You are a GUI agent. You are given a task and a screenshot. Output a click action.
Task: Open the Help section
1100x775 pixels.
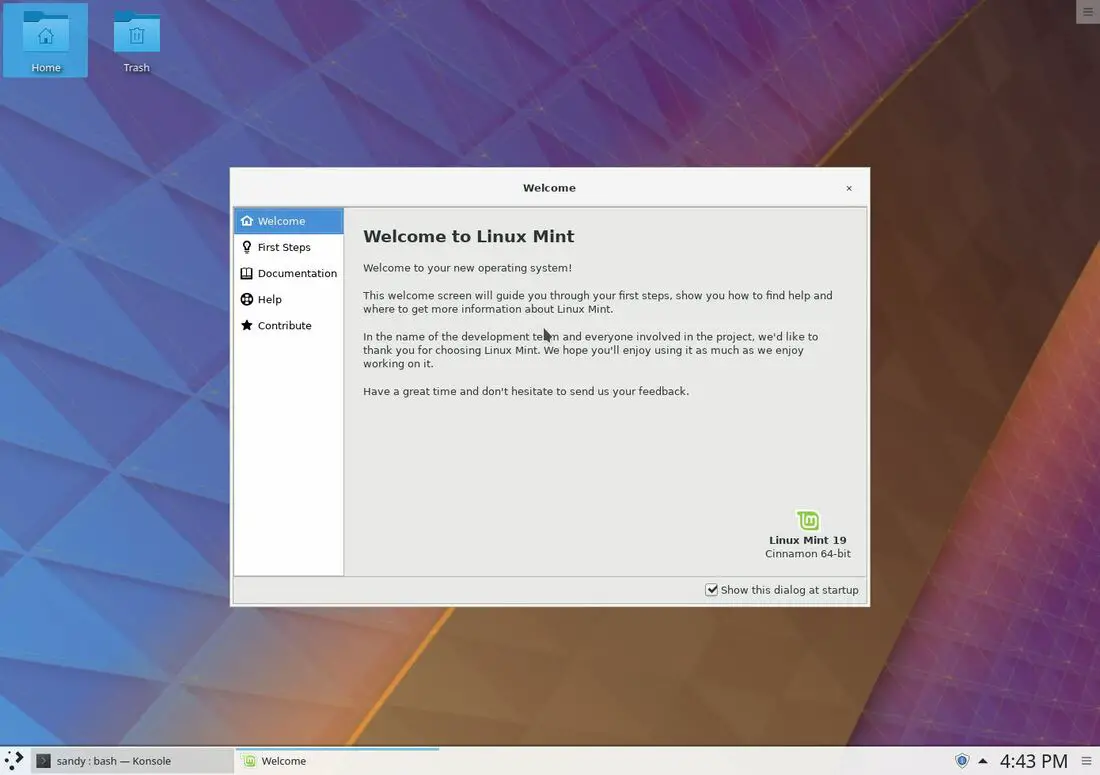(x=288, y=299)
